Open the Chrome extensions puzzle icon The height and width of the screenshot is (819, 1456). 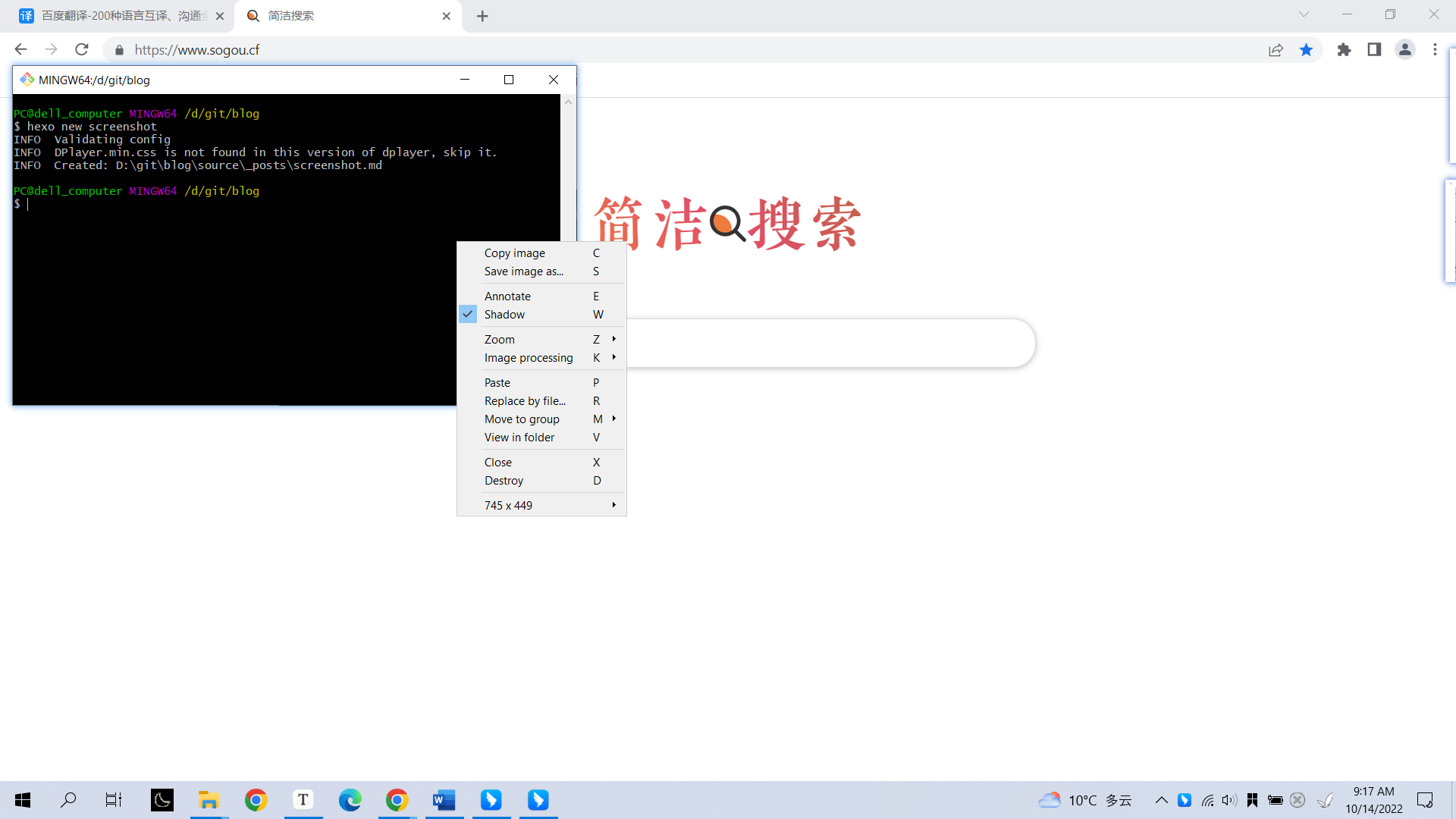coord(1344,50)
